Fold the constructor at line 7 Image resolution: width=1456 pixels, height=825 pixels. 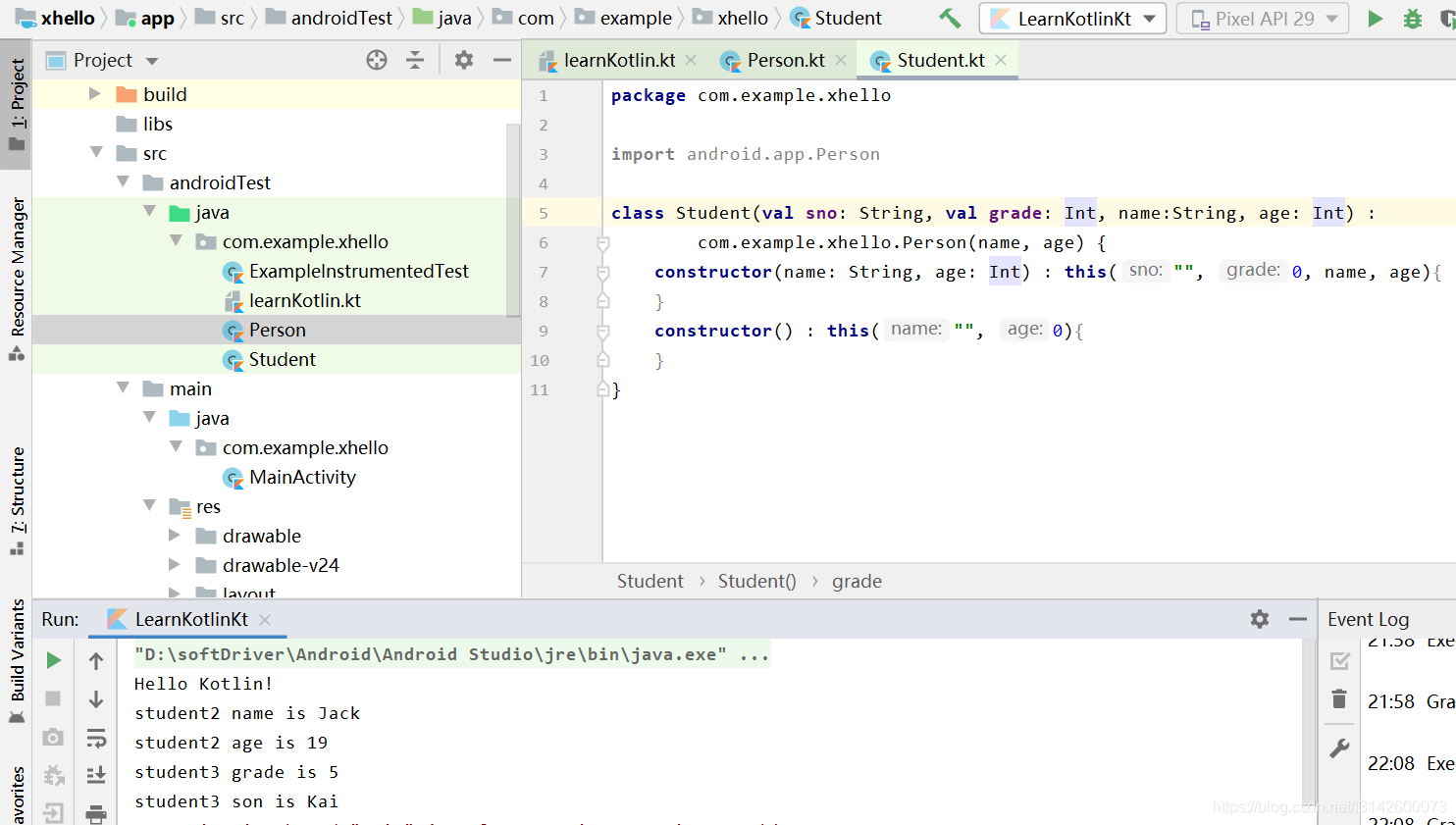603,272
